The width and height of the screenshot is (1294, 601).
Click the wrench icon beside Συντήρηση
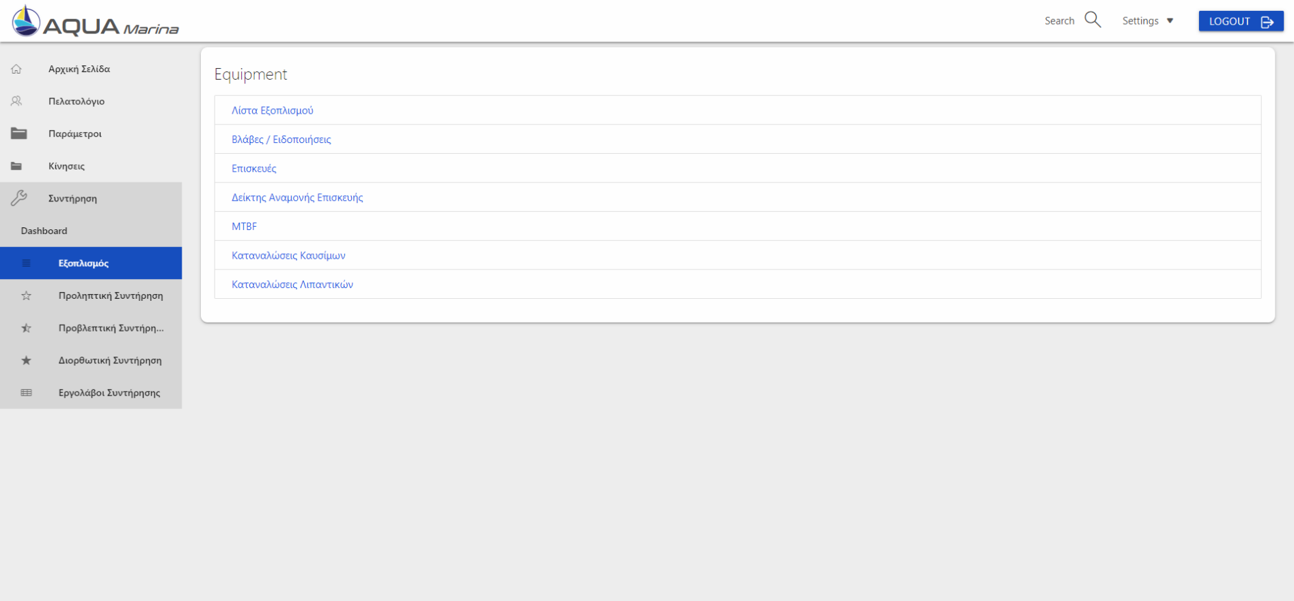tap(18, 198)
